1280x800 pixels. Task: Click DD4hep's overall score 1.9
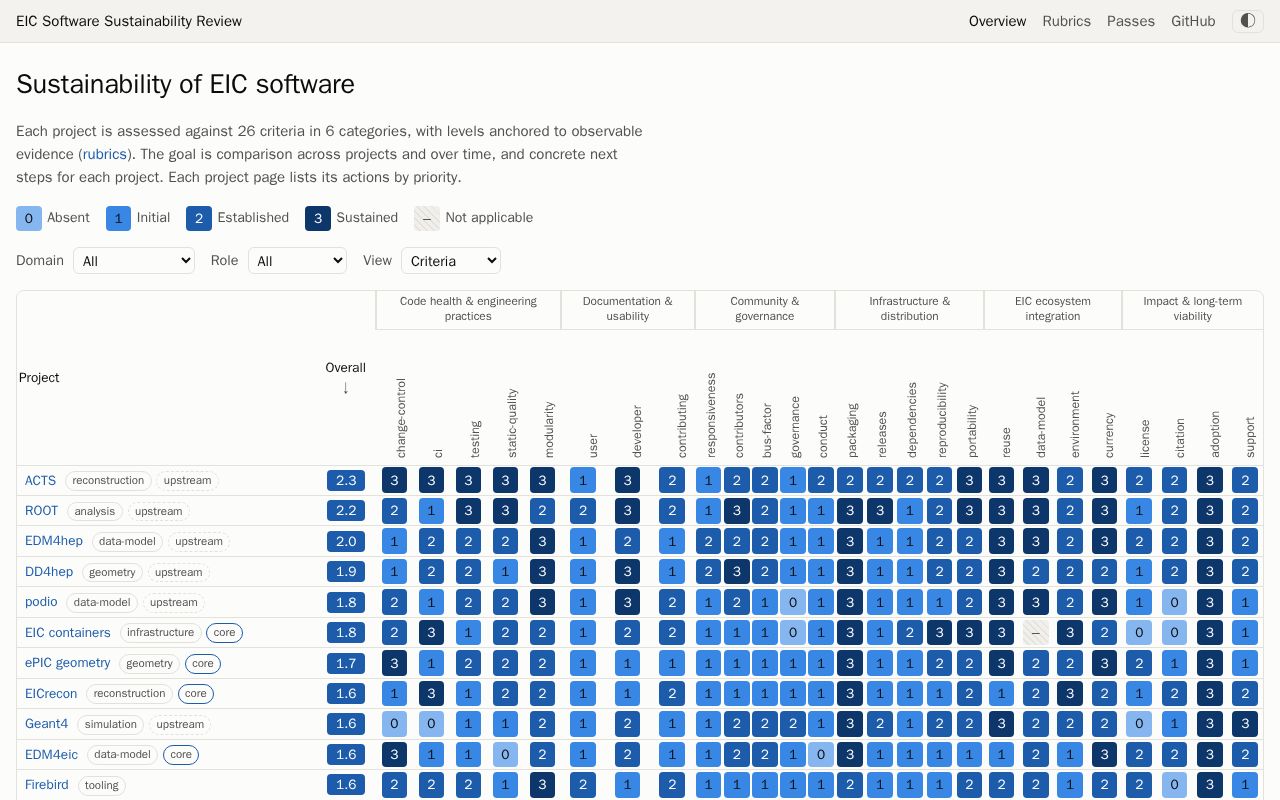(x=346, y=572)
